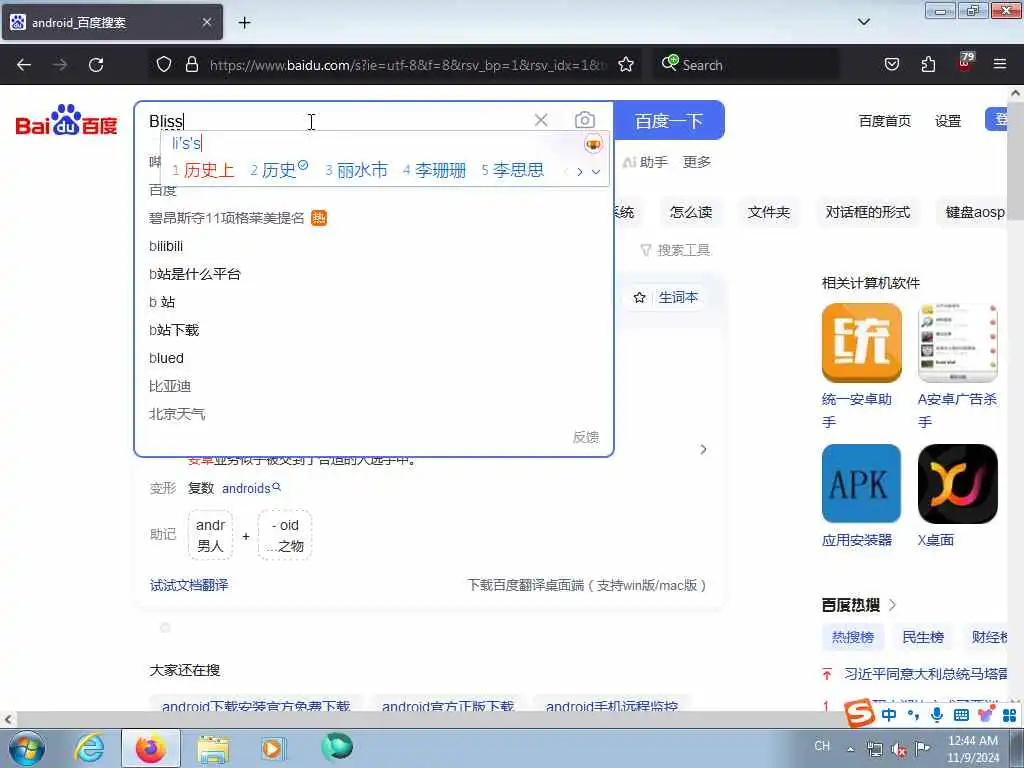The height and width of the screenshot is (768, 1024).
Task: Launch Internet Explorer from taskbar
Action: point(89,748)
